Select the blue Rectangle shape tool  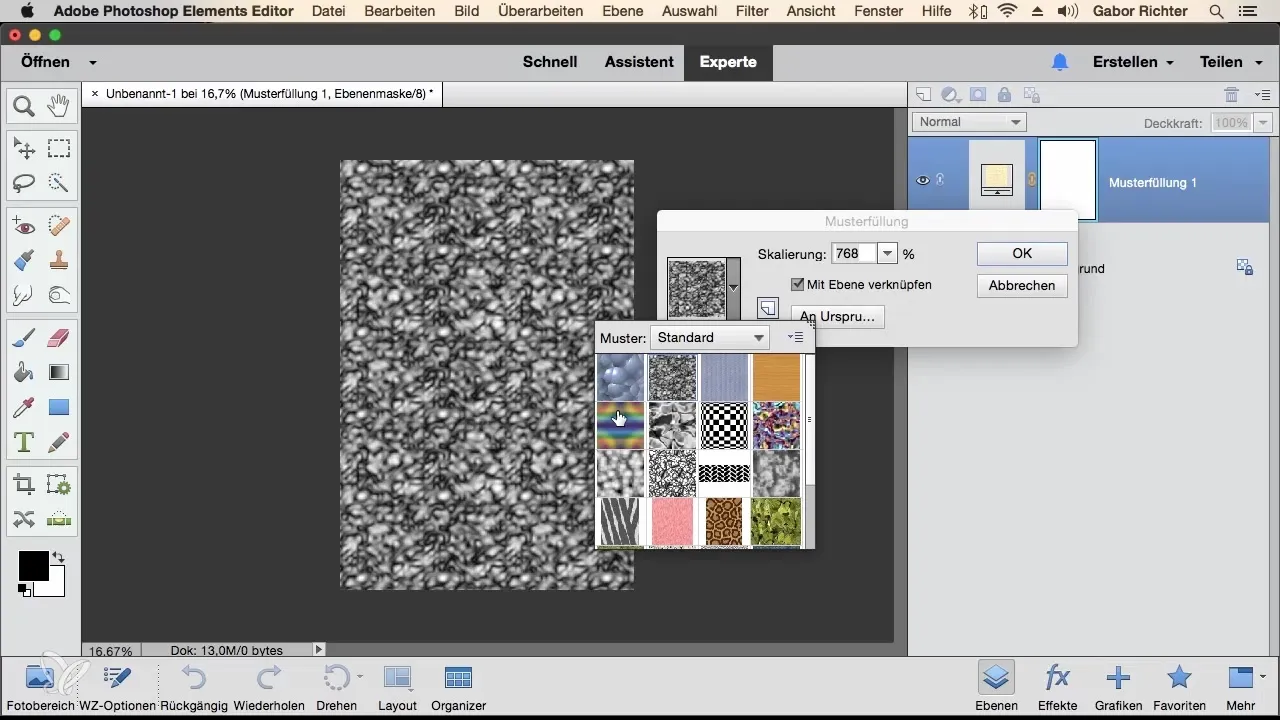58,407
